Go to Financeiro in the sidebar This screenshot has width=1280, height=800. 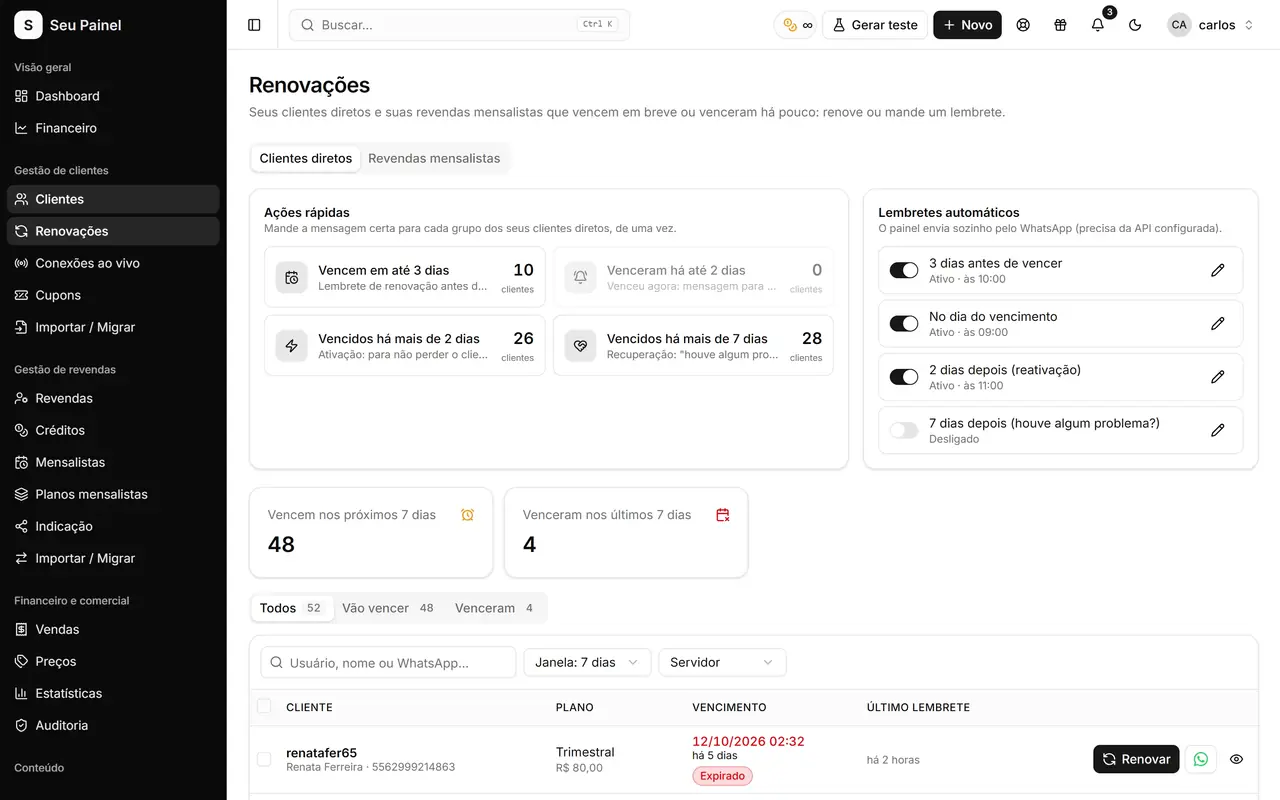(113, 128)
